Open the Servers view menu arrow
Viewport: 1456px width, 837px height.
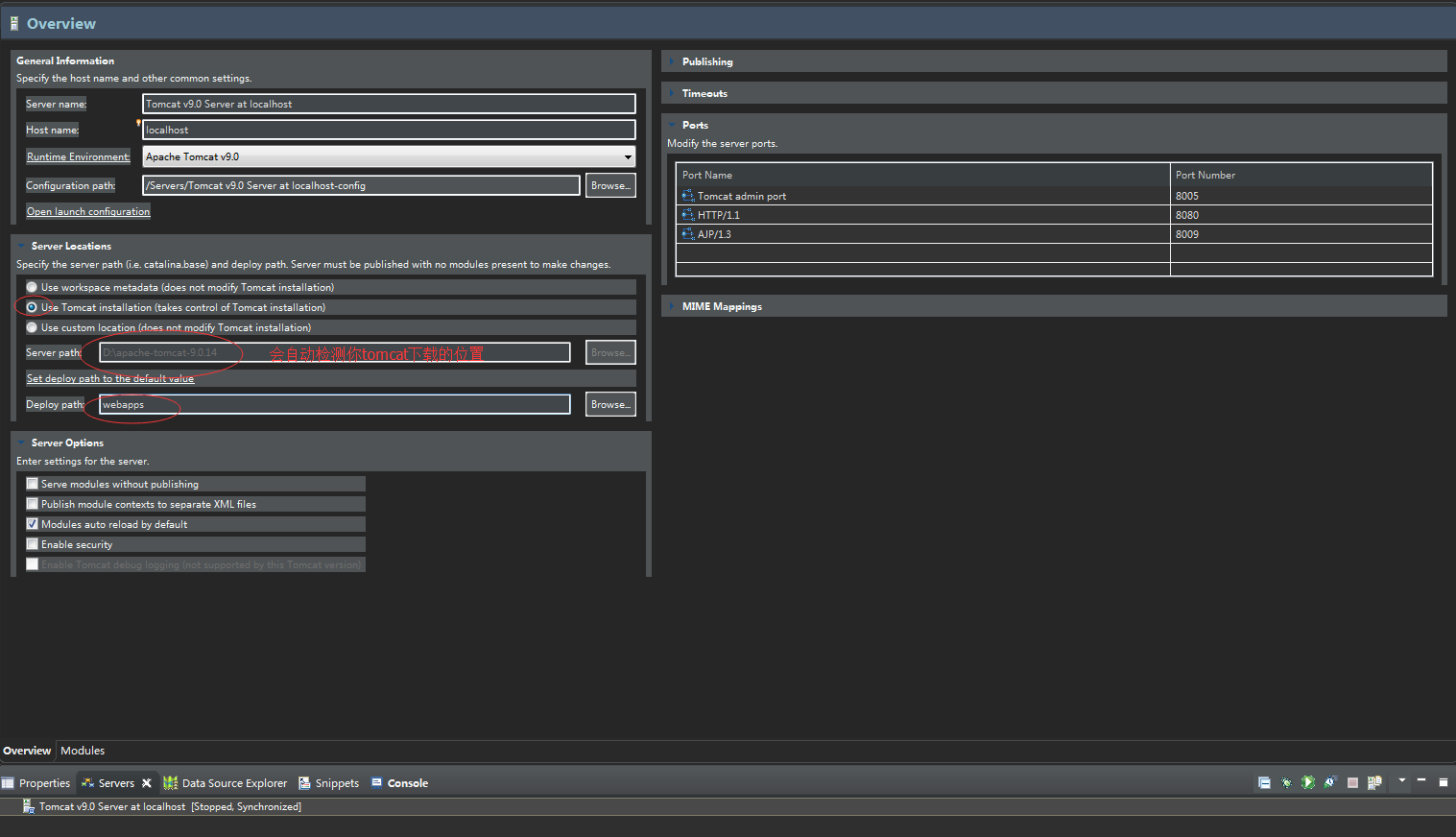(1402, 780)
